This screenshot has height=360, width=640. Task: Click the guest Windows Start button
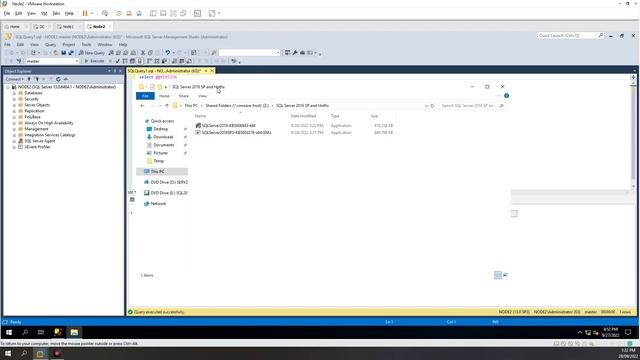click(x=9, y=332)
